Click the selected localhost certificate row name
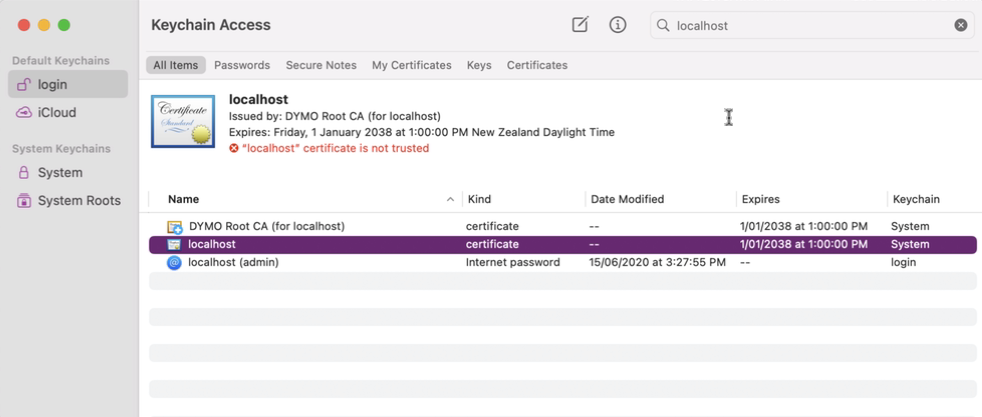Image resolution: width=982 pixels, height=417 pixels. tap(212, 244)
